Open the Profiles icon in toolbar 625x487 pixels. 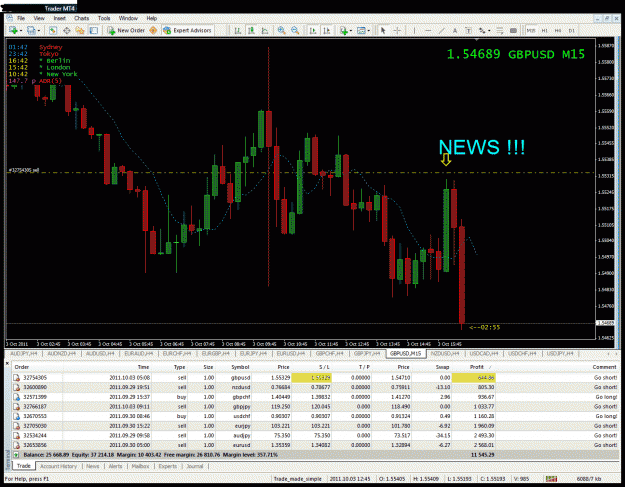coord(31,31)
